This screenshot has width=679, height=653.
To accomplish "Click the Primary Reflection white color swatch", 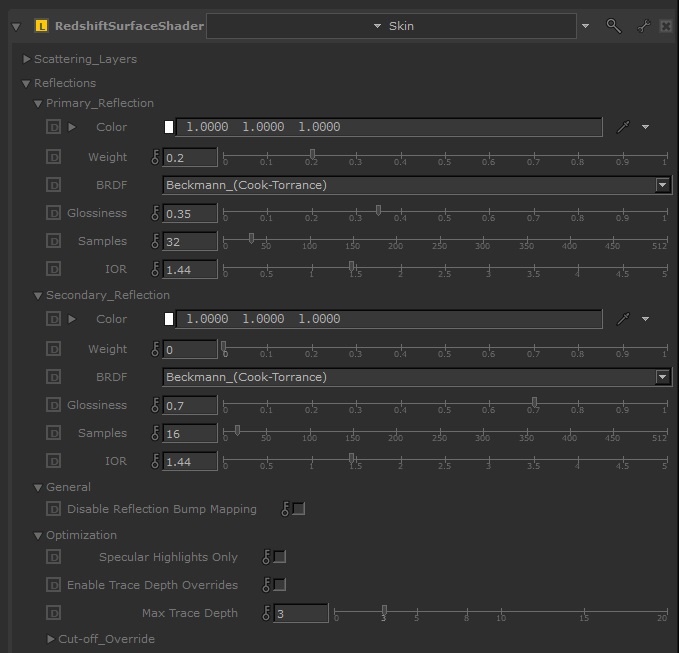I will tap(169, 127).
